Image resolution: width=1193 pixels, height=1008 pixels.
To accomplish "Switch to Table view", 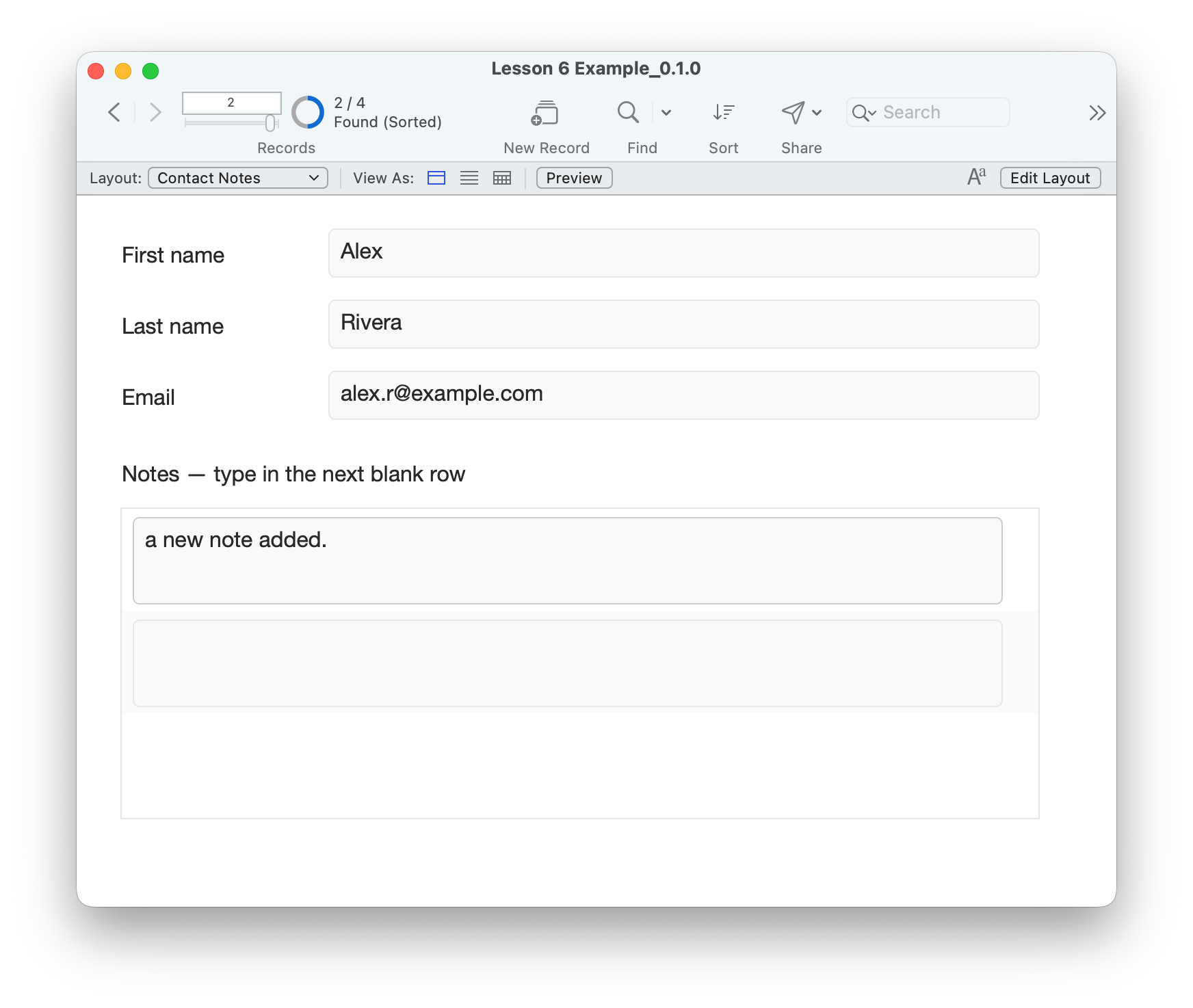I will point(502,178).
